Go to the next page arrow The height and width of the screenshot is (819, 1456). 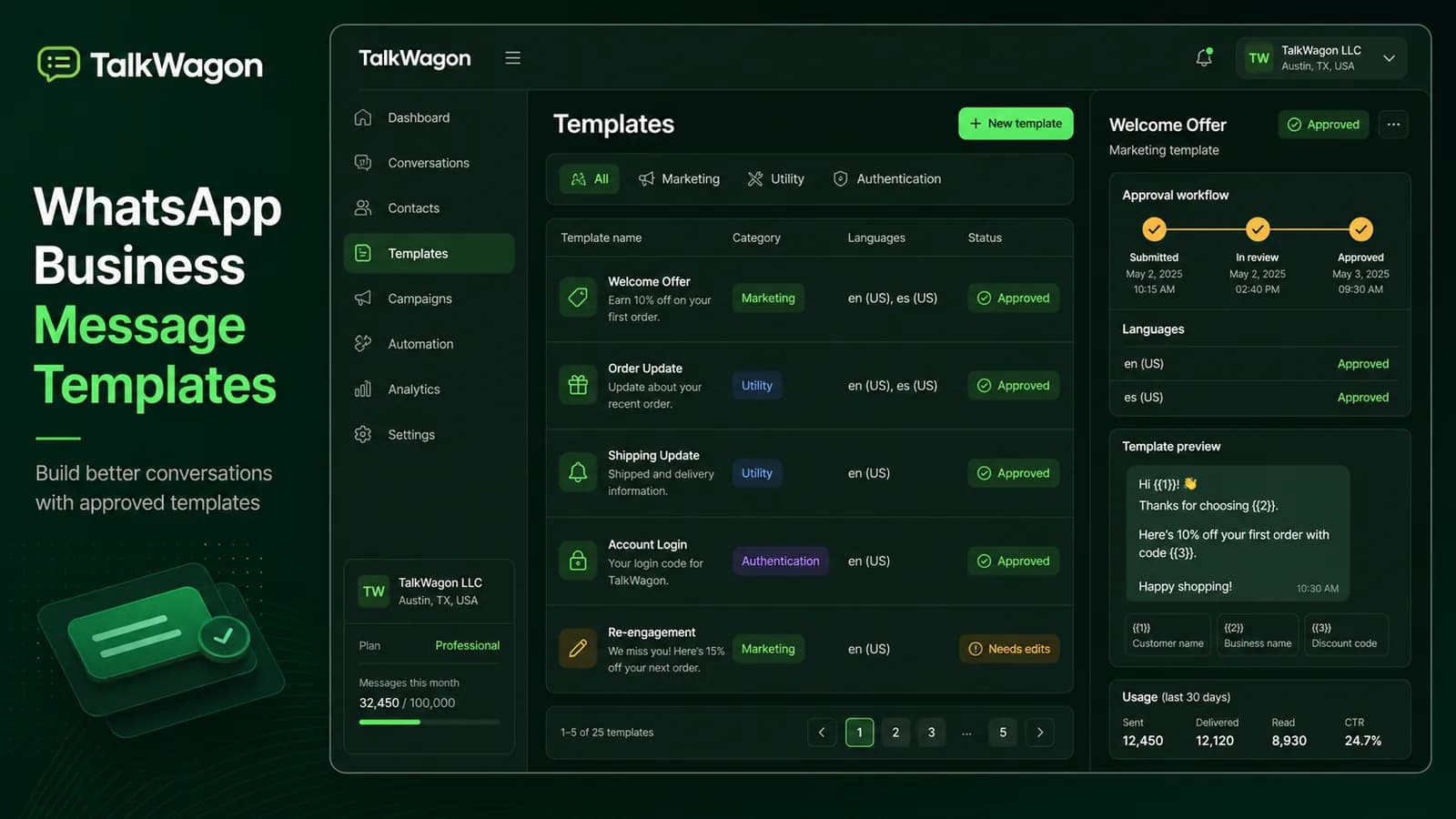(x=1040, y=733)
